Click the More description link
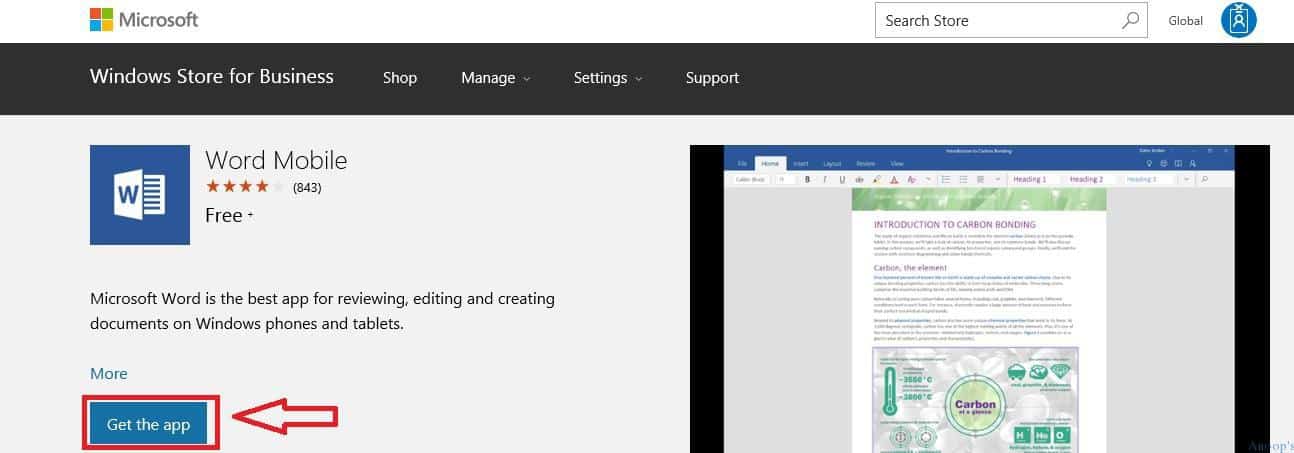 click(x=109, y=373)
